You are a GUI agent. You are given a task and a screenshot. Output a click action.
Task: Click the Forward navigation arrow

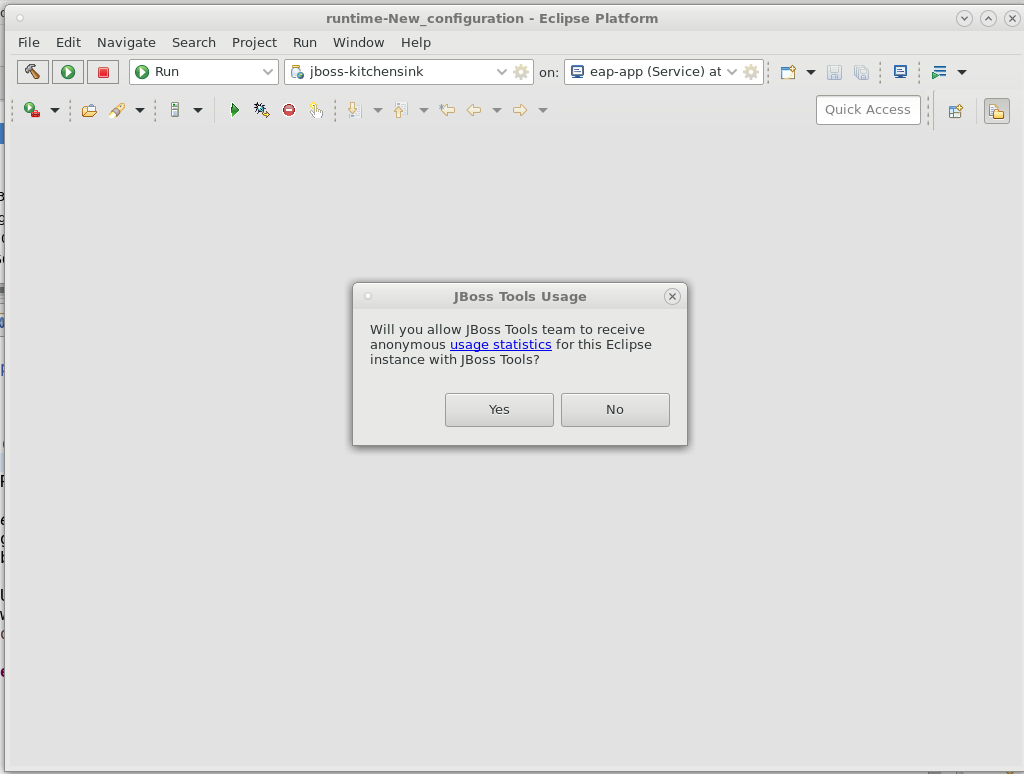pos(520,110)
